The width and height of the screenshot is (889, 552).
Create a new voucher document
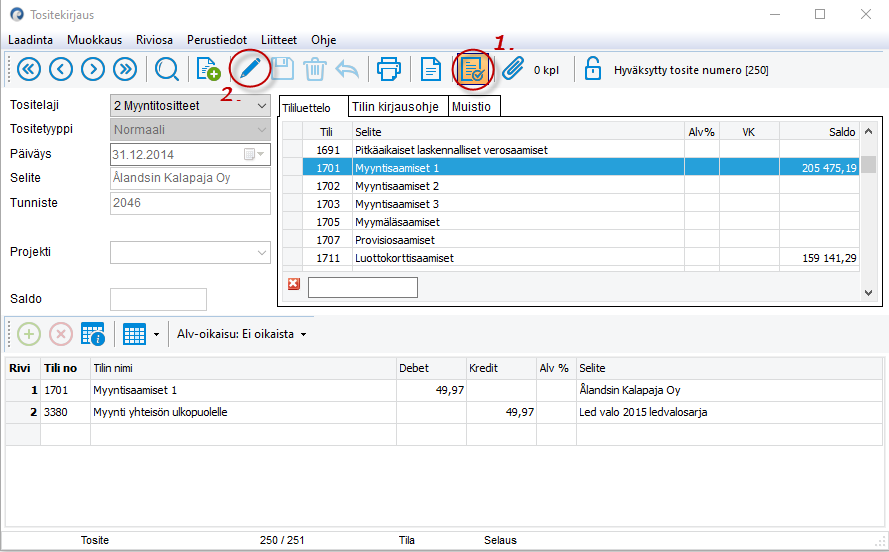coord(208,69)
